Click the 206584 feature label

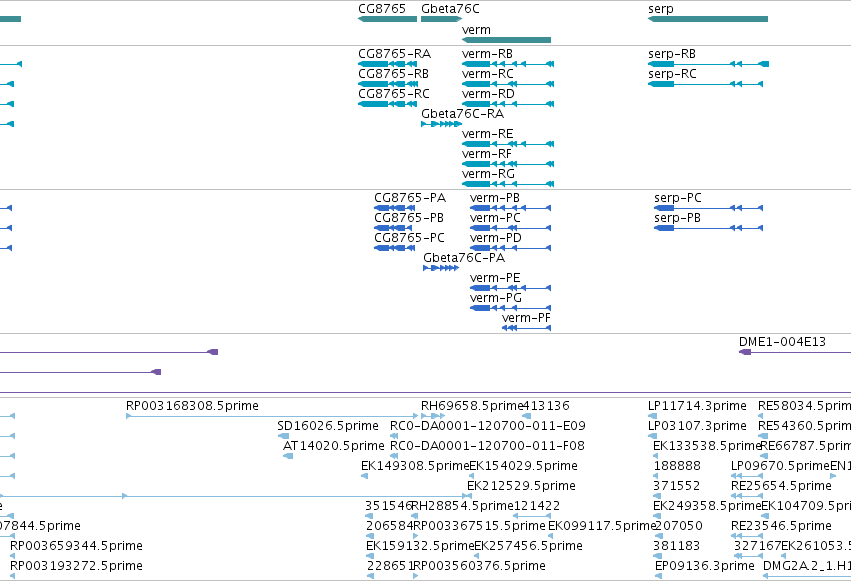point(390,527)
